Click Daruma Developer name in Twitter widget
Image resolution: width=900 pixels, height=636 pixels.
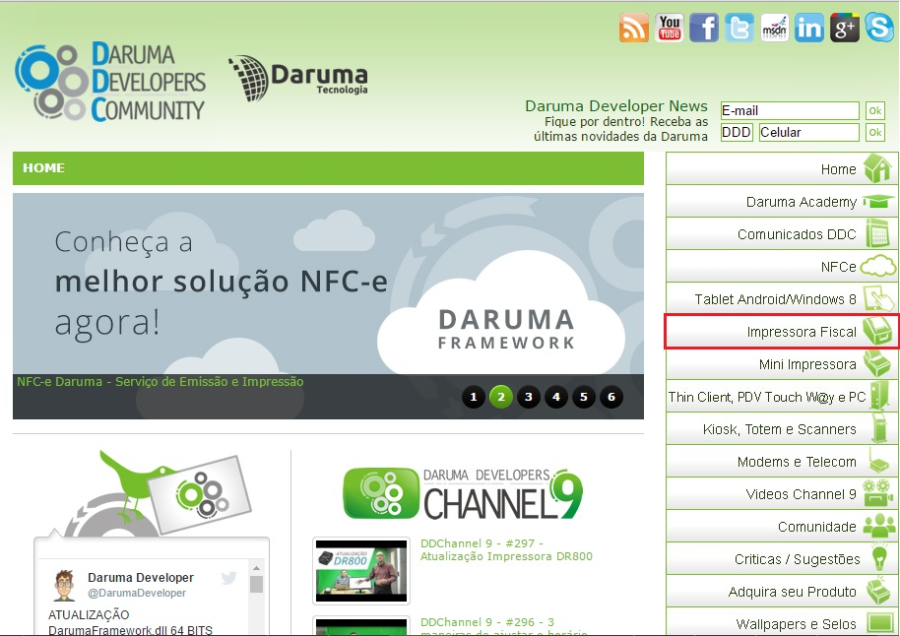click(141, 577)
